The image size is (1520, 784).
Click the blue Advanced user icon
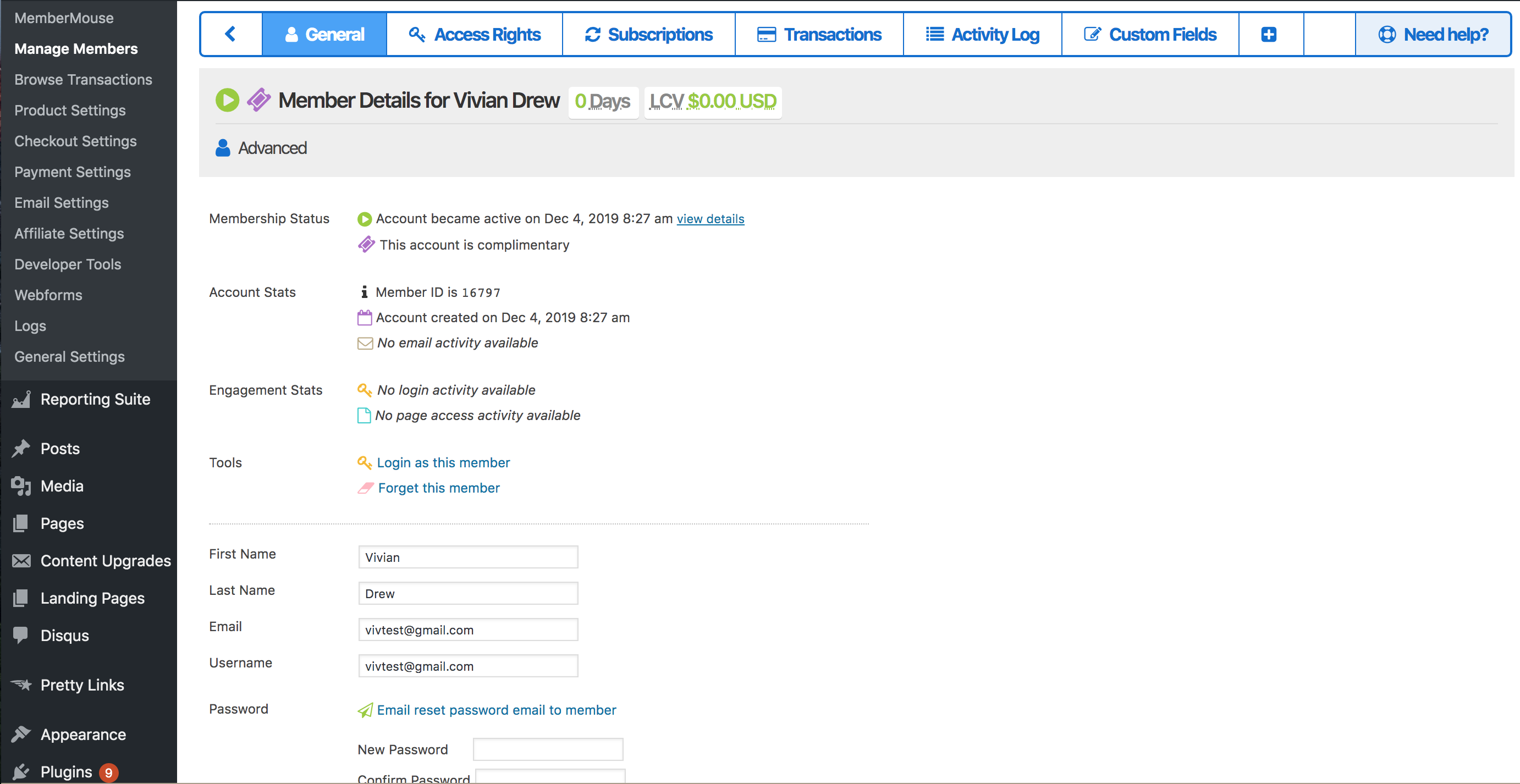[223, 148]
